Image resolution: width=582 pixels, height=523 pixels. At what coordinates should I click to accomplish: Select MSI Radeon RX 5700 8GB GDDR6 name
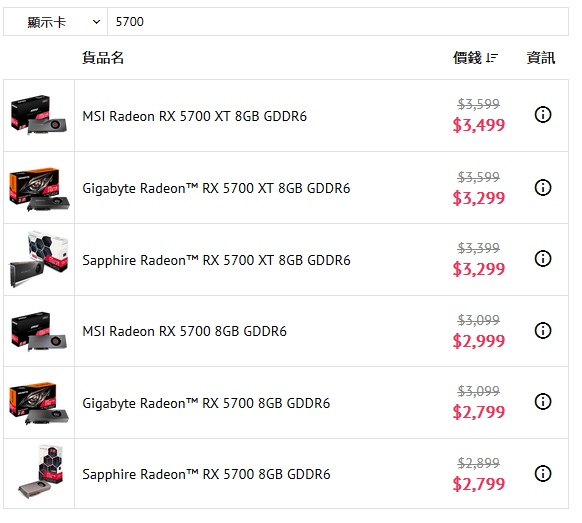(184, 331)
